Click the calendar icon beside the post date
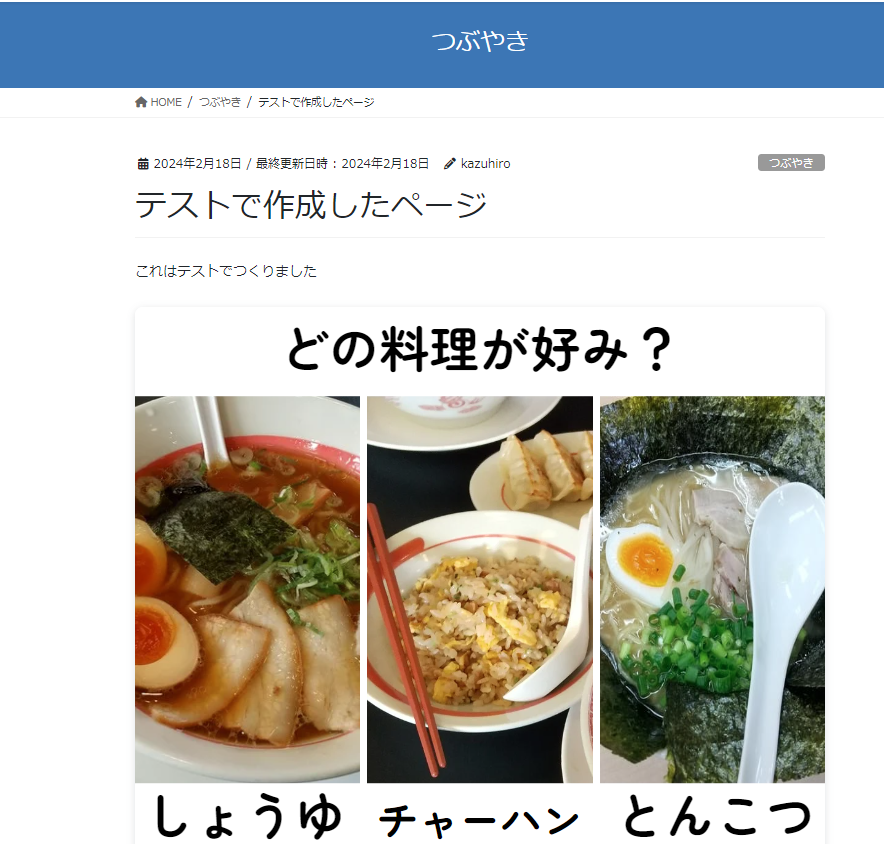The height and width of the screenshot is (844, 884). 143,164
